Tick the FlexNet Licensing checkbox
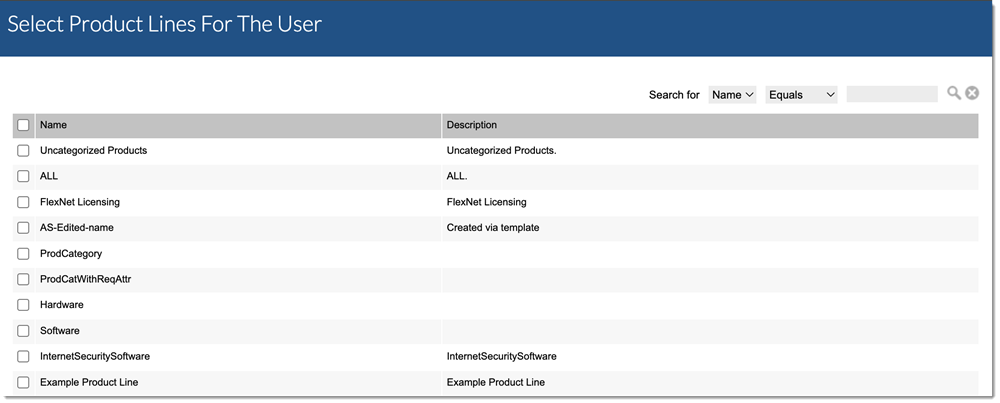 pos(24,203)
